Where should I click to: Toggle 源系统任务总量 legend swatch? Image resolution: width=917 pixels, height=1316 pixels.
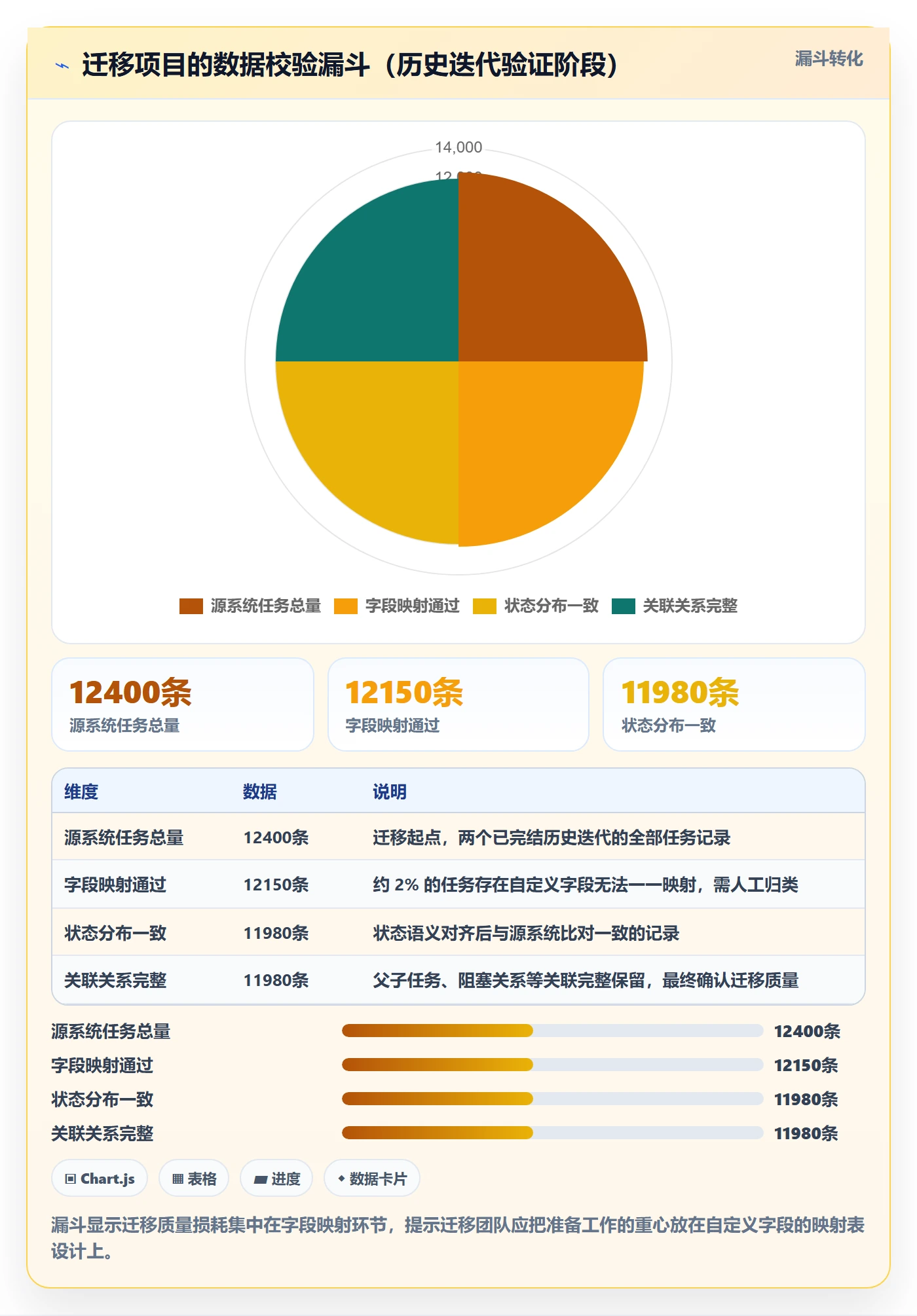click(191, 606)
